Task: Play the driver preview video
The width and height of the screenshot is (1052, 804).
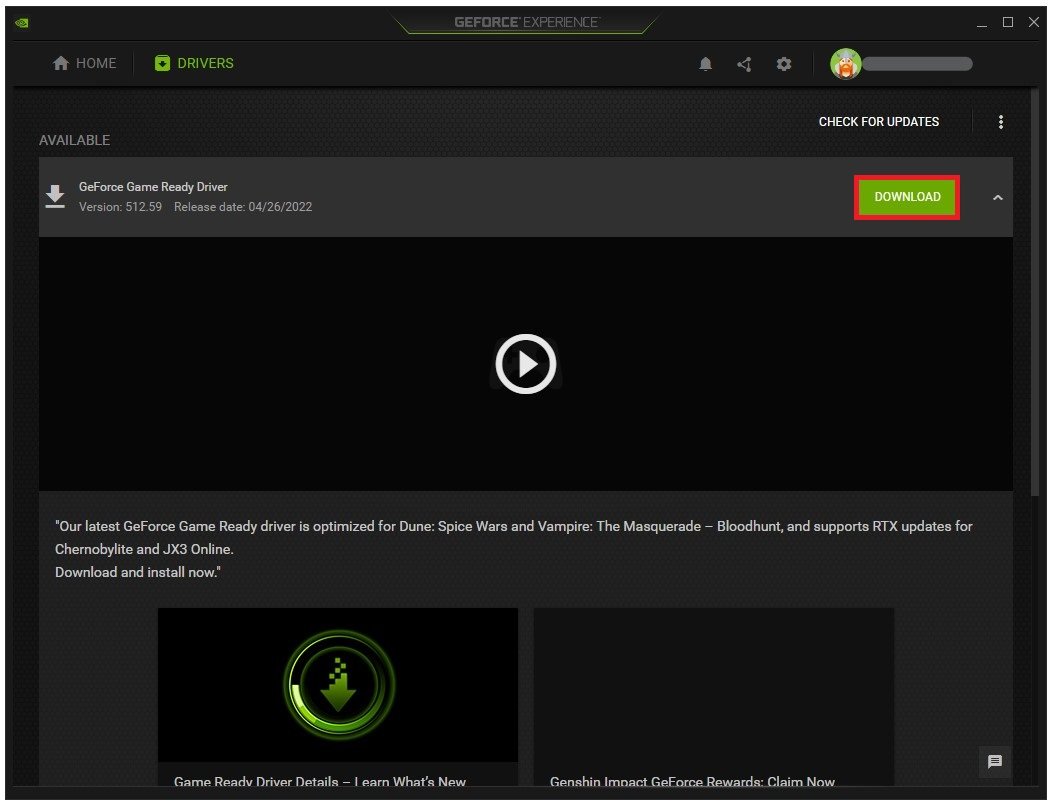Action: click(x=525, y=364)
